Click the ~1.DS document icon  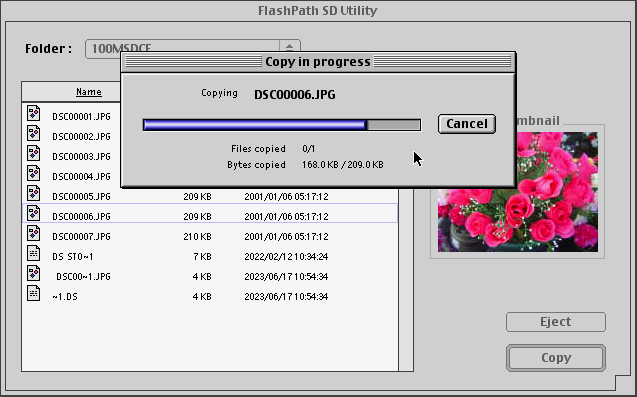point(34,293)
